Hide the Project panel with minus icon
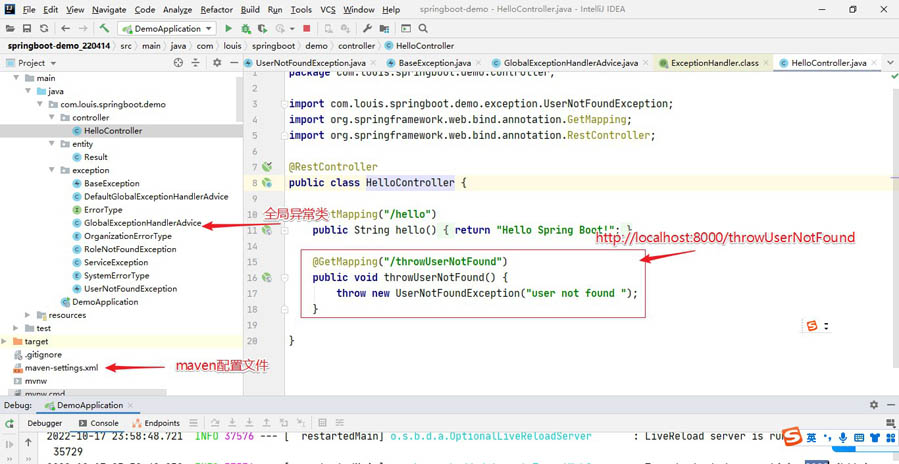Screen dimensions: 899x464 click(233, 63)
